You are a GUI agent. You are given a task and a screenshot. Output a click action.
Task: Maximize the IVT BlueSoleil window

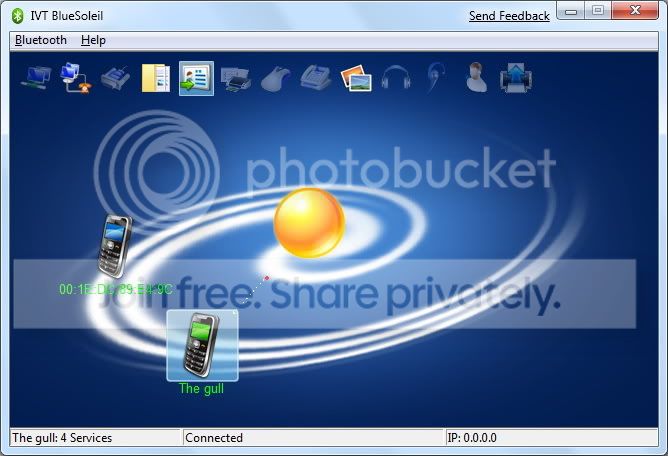coord(598,11)
